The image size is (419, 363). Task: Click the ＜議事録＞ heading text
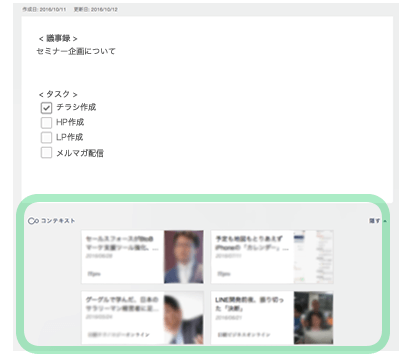coord(58,39)
